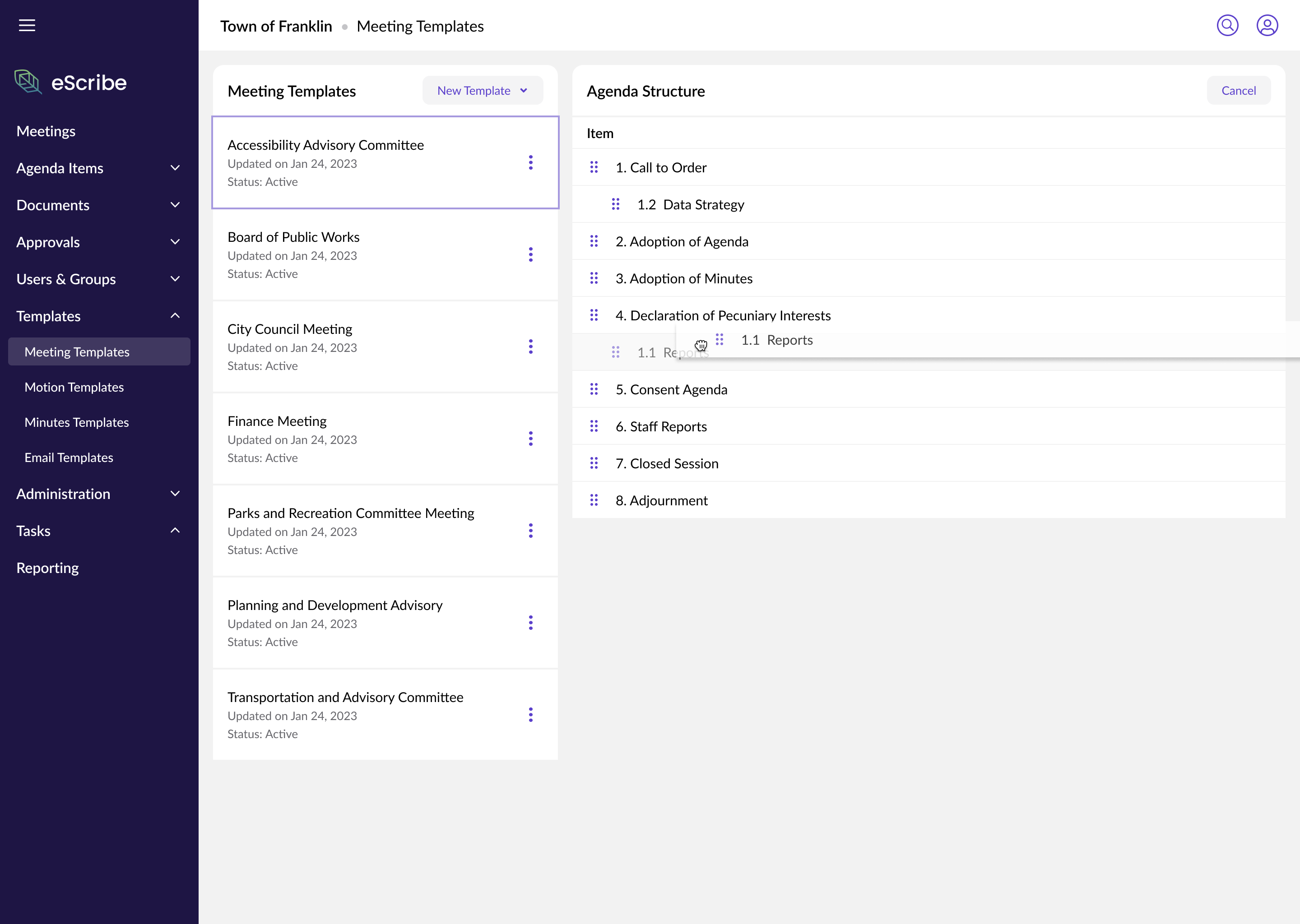1300x924 pixels.
Task: Click '3. Adoption of Minutes' item
Action: (x=929, y=278)
